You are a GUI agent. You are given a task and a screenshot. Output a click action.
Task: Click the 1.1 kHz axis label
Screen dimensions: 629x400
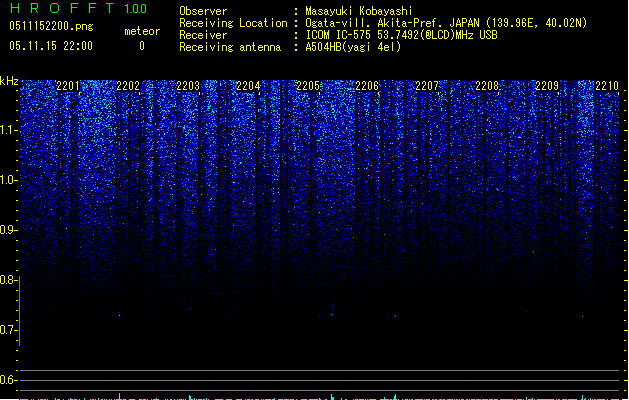[8, 130]
